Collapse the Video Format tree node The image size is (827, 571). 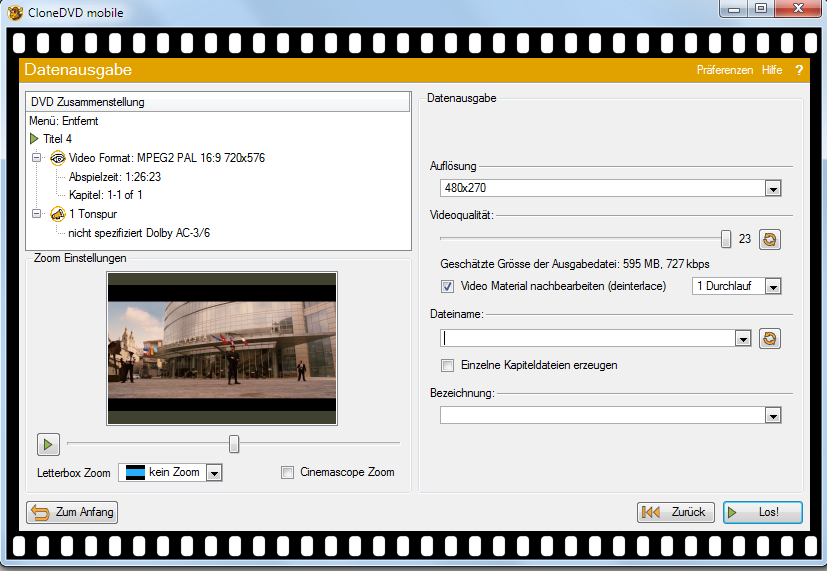click(36, 157)
